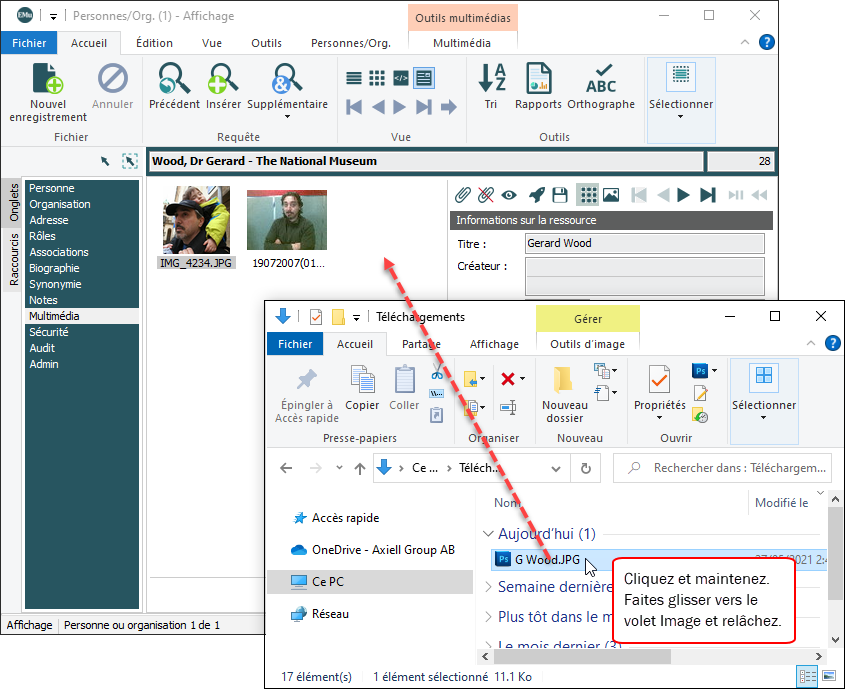Screen dimensions: 845x689
Task: Click the attach multimedia paperclip icon
Action: coord(463,195)
